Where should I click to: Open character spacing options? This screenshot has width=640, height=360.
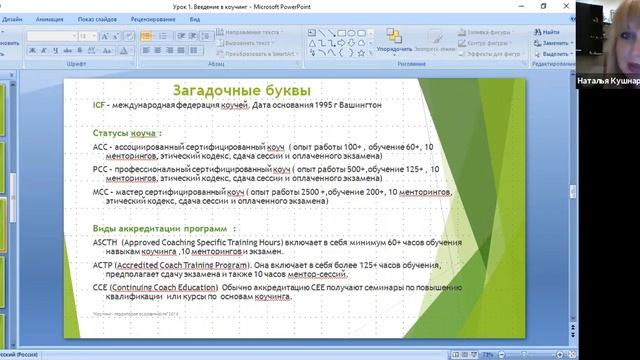point(91,51)
